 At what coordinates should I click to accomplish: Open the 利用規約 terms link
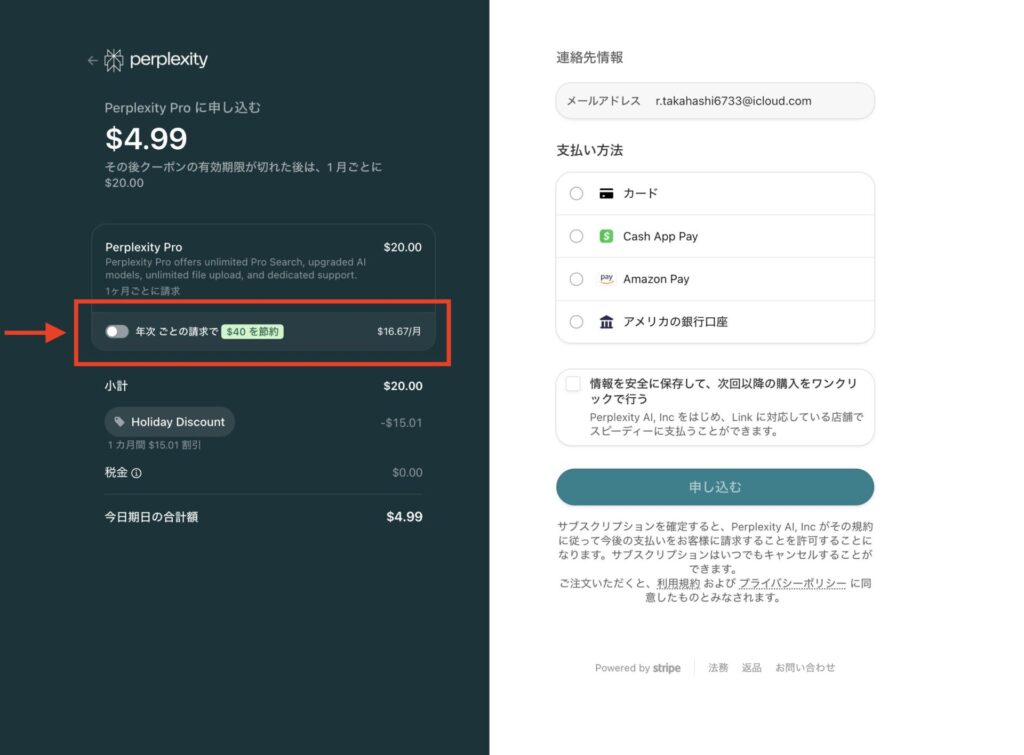679,583
